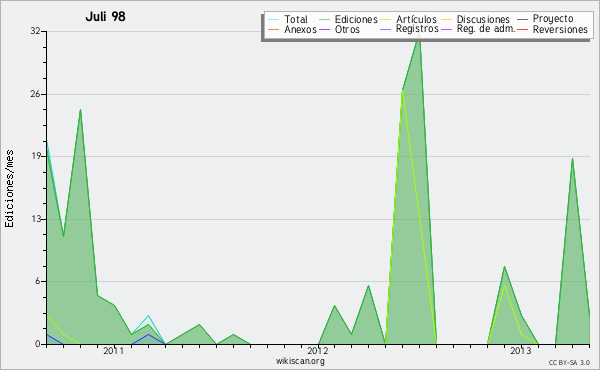Screen dimensions: 600x370
Task: Click the purple Otros line swatch
Action: tap(324, 29)
